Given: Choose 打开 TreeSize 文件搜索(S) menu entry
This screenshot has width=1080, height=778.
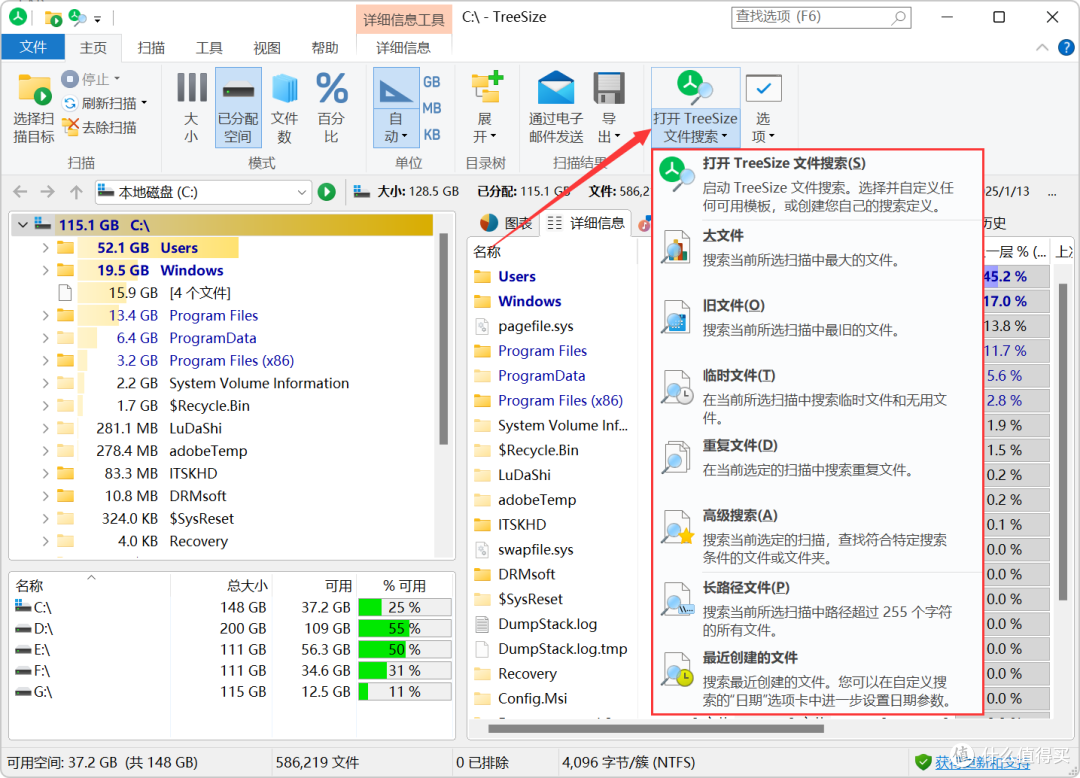Looking at the screenshot, I should pos(817,185).
